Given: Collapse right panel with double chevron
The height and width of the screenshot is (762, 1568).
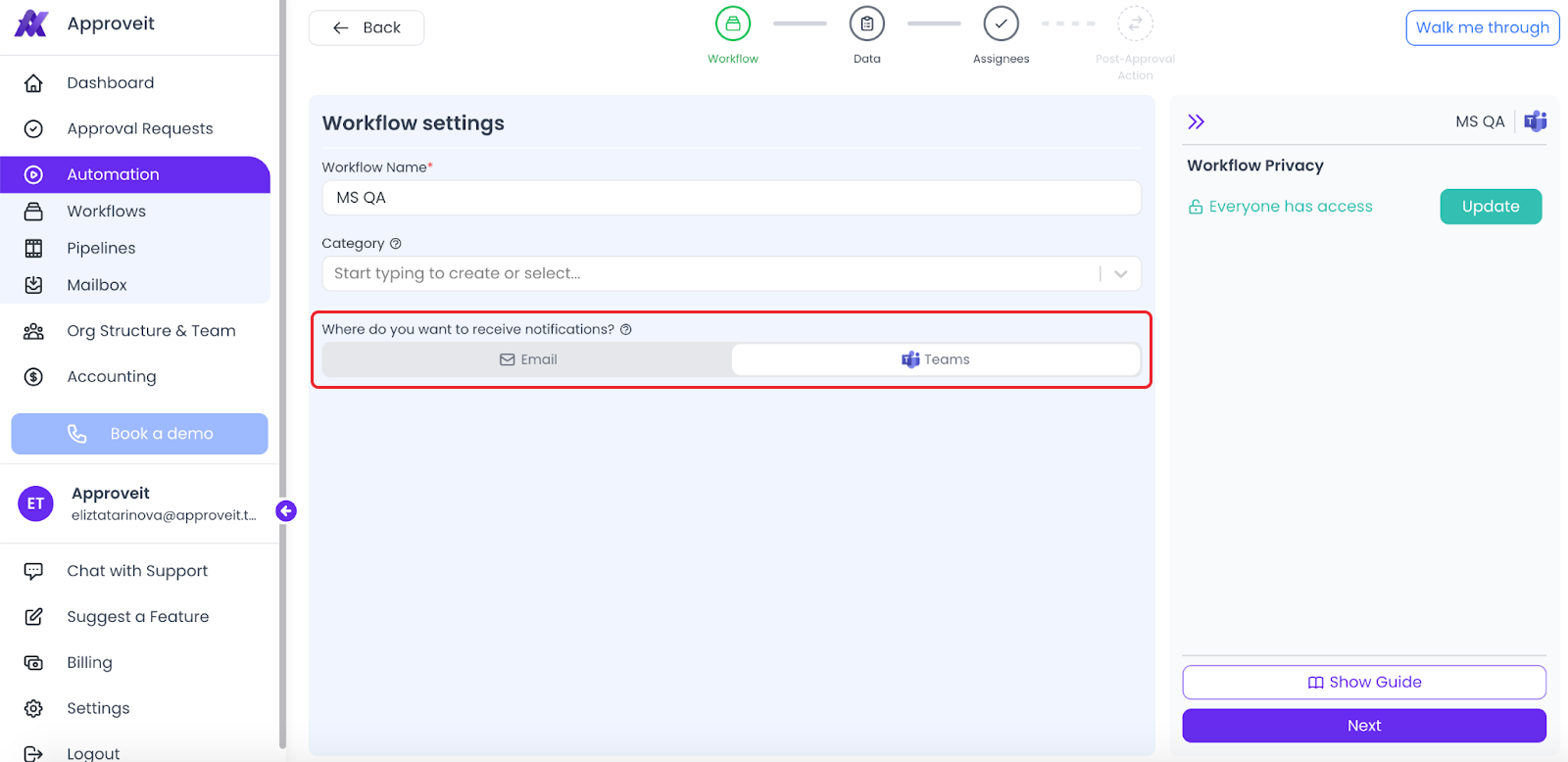Looking at the screenshot, I should (1197, 121).
